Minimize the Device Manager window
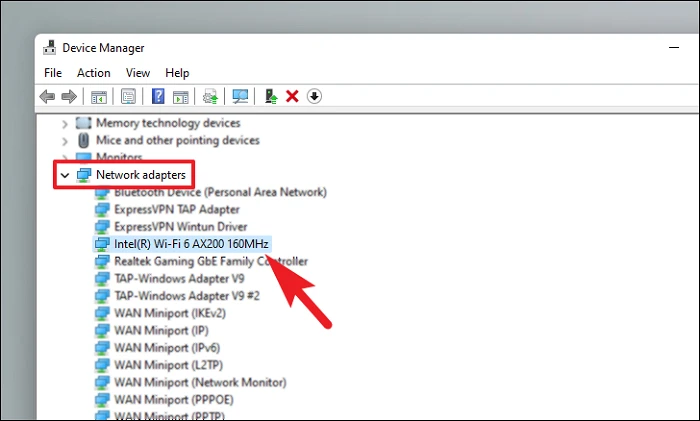The height and width of the screenshot is (421, 700). [x=674, y=47]
